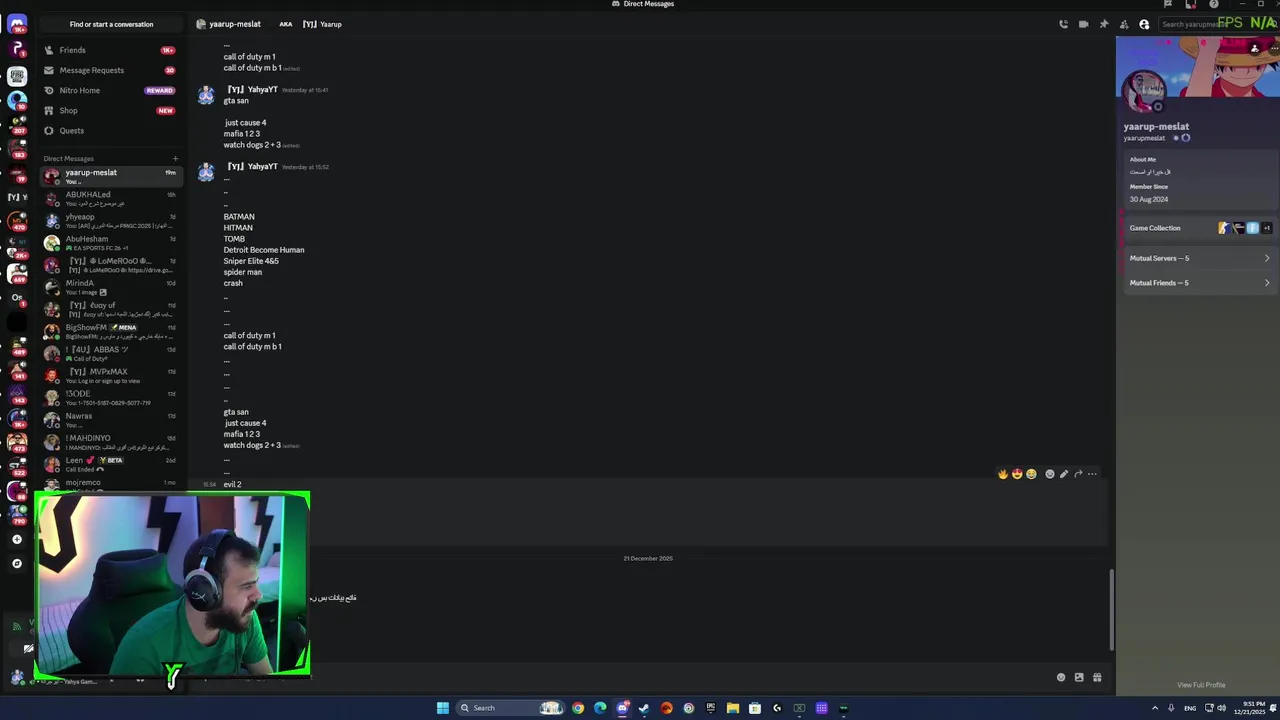
Task: Click chat scrollbar thumb
Action: pyautogui.click(x=1111, y=610)
